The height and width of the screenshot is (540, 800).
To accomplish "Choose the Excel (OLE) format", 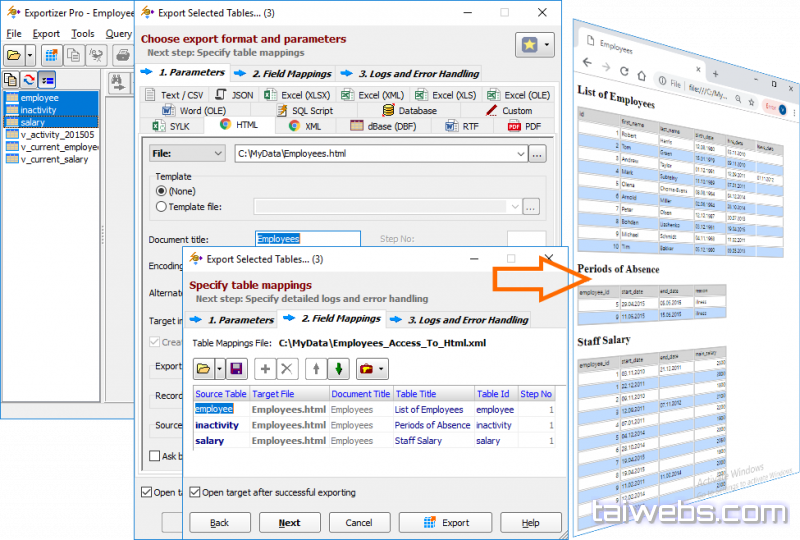I will click(518, 95).
